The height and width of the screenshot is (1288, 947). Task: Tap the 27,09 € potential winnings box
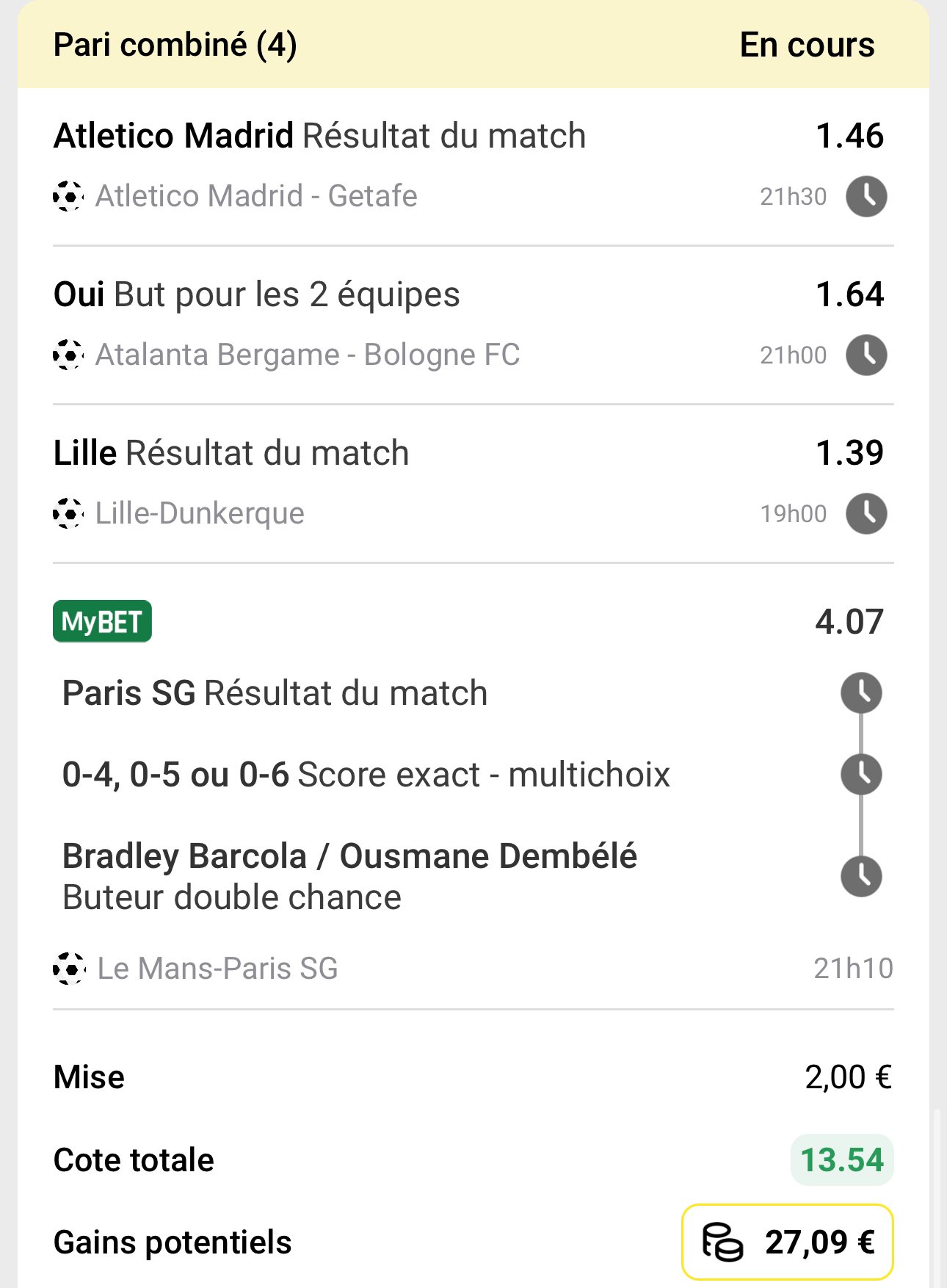(787, 1242)
